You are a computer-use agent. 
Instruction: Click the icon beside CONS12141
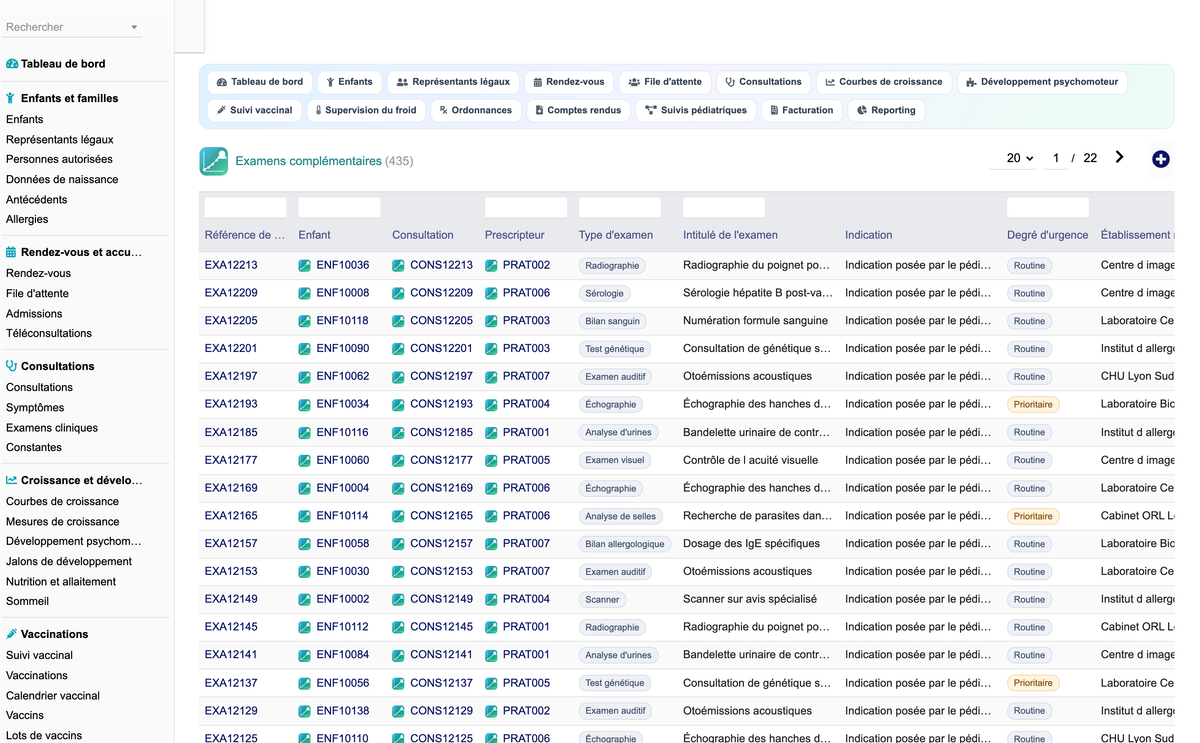[x=398, y=655]
